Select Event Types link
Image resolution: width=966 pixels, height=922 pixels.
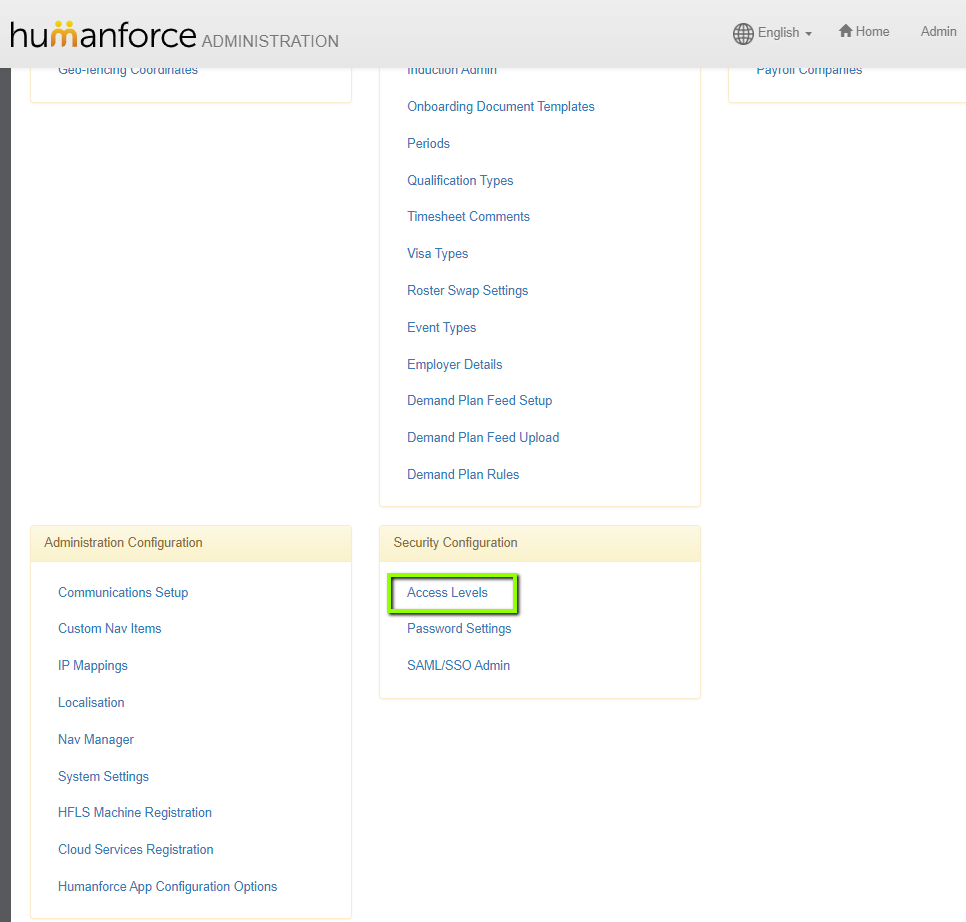click(441, 328)
